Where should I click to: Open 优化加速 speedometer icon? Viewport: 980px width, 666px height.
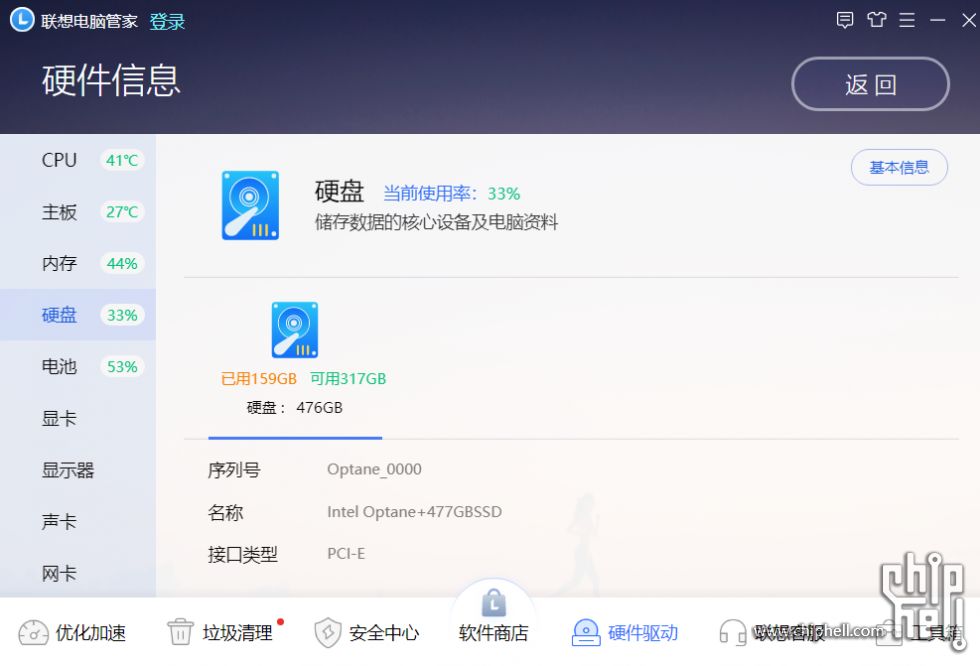(33, 632)
